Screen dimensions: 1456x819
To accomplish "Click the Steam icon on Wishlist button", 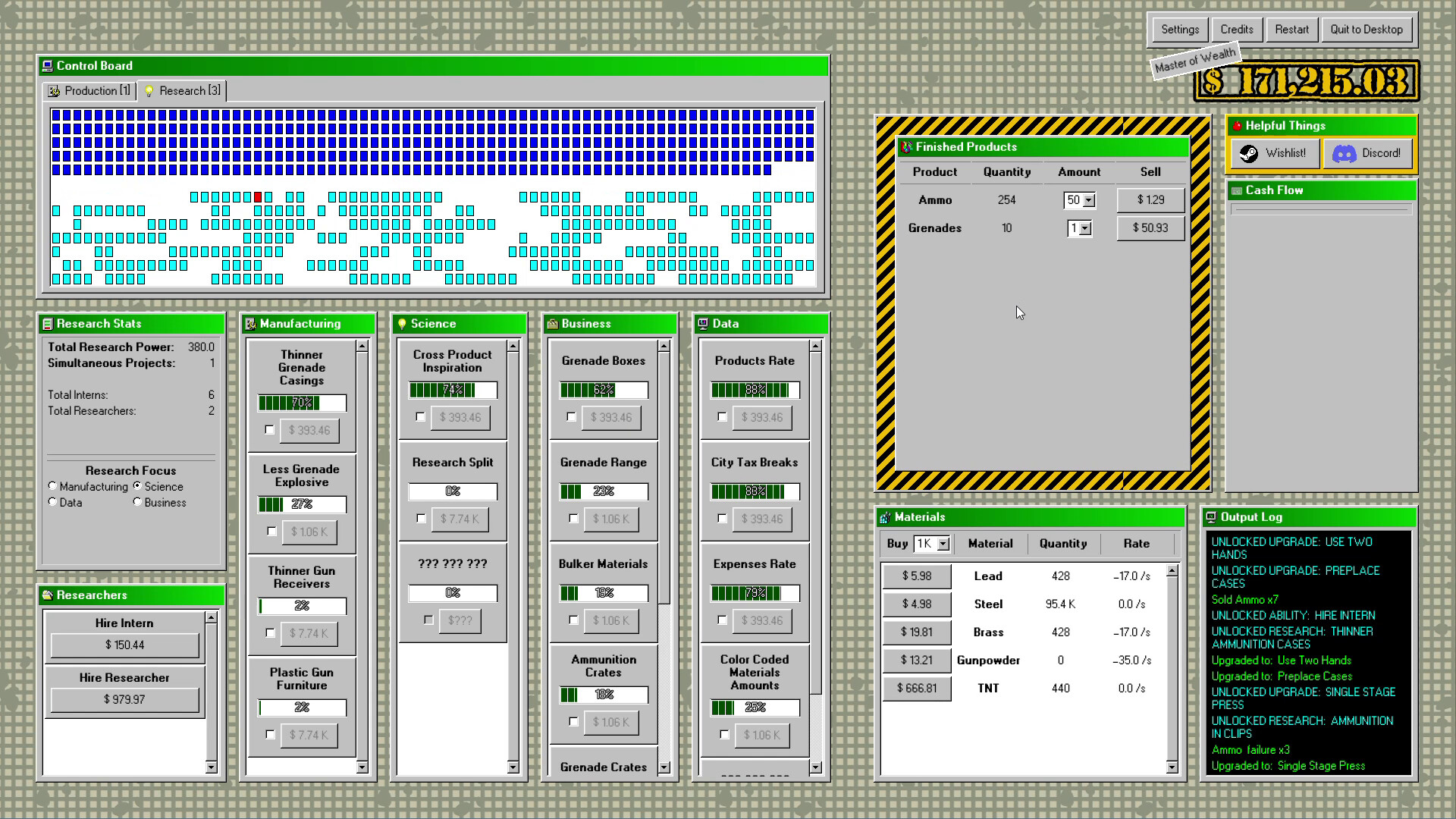I will [x=1248, y=153].
